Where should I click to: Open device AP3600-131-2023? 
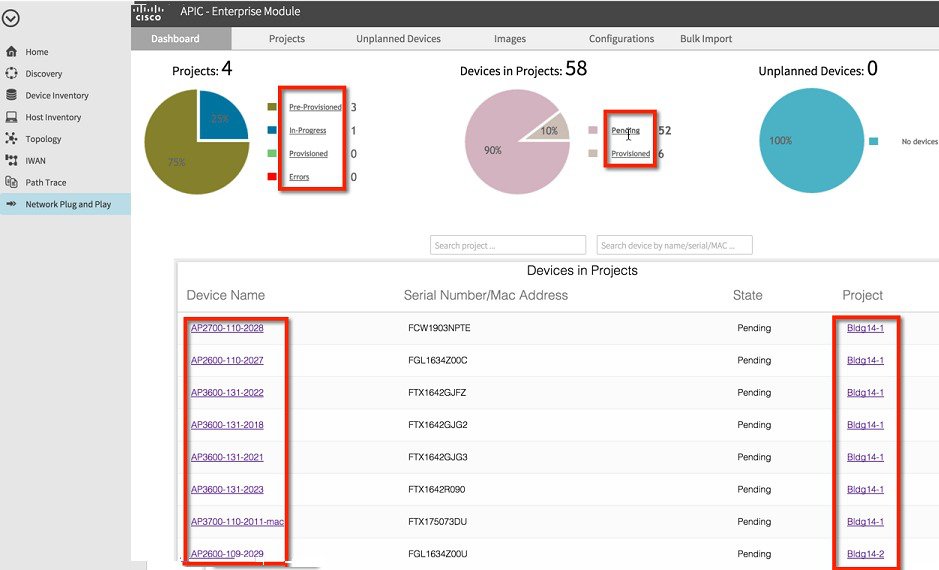point(227,490)
